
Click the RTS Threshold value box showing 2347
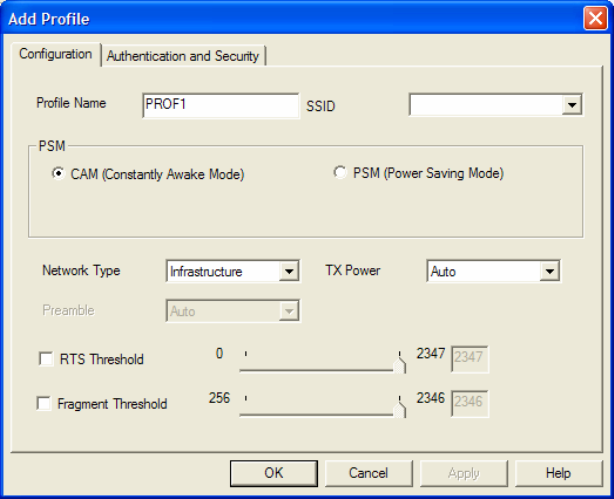click(x=470, y=359)
